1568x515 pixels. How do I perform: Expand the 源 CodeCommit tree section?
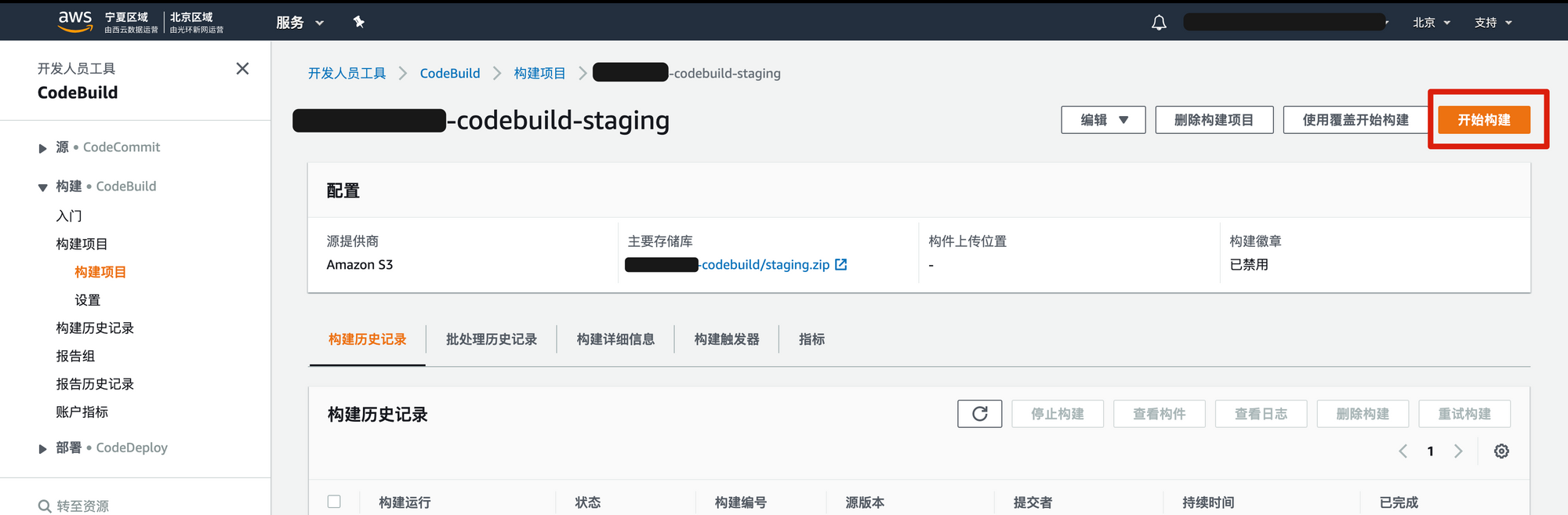pyautogui.click(x=43, y=148)
